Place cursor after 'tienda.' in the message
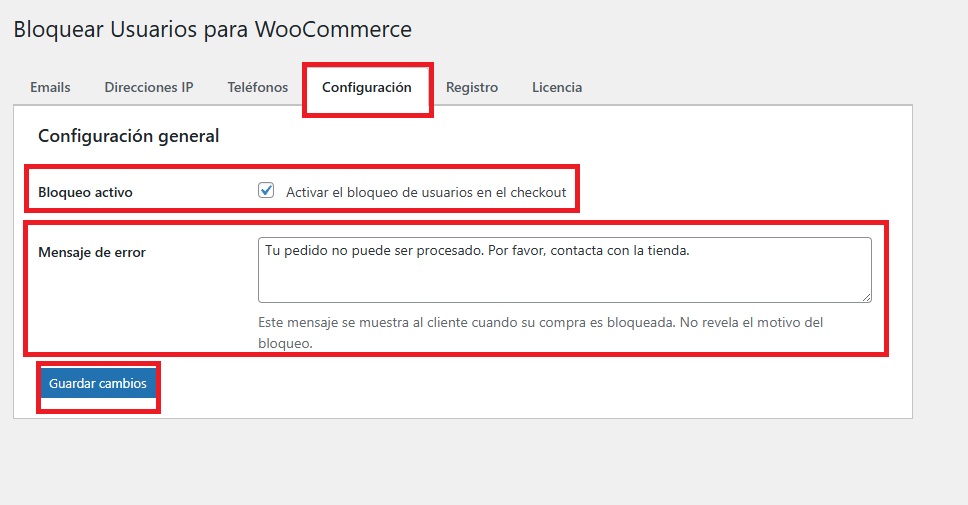This screenshot has height=505, width=968. (691, 251)
